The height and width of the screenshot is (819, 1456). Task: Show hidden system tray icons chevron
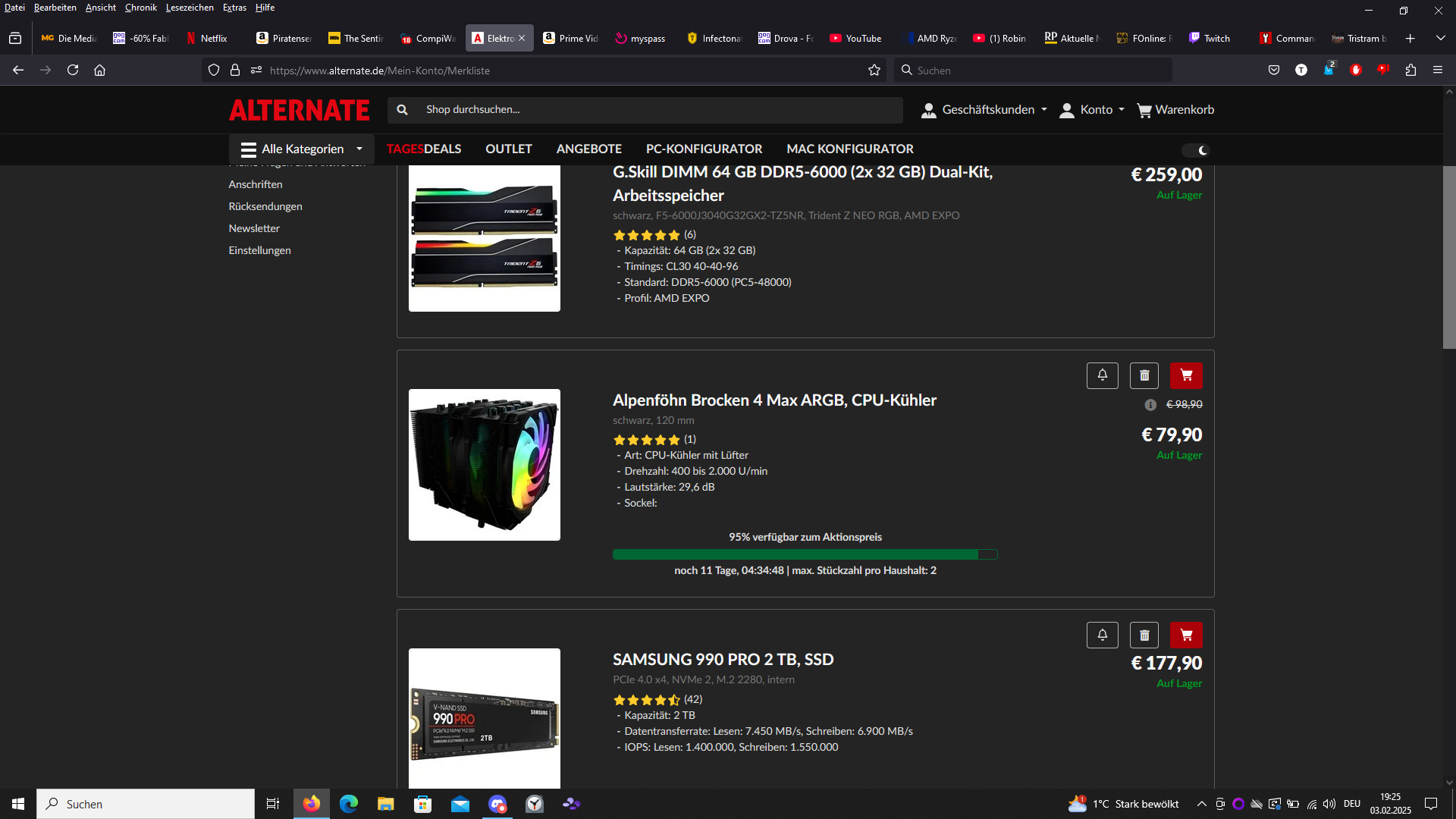pyautogui.click(x=1202, y=804)
